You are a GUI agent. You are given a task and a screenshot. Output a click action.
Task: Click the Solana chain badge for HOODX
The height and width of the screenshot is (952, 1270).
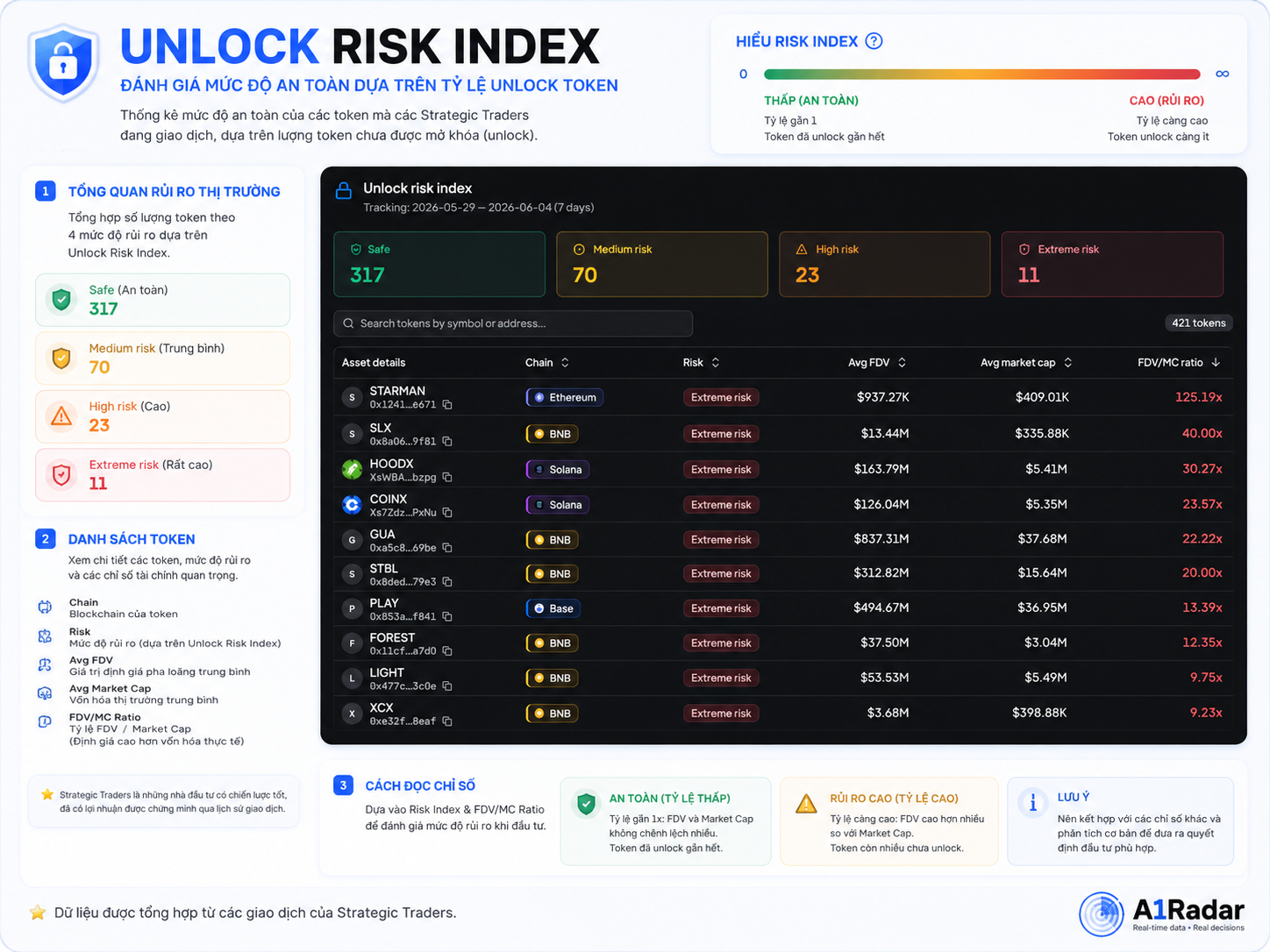click(x=558, y=470)
